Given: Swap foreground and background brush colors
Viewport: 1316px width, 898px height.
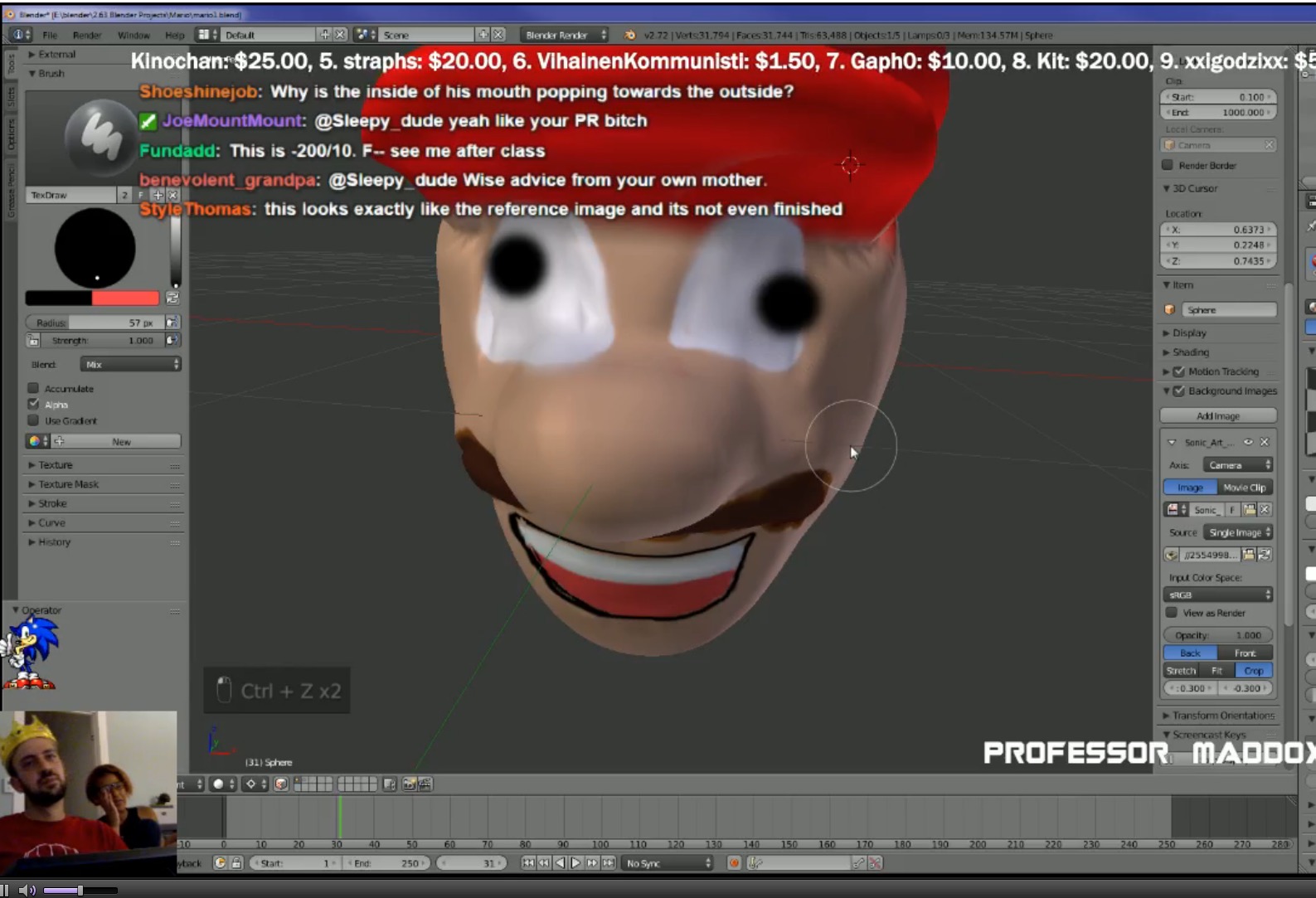Looking at the screenshot, I should pyautogui.click(x=172, y=298).
